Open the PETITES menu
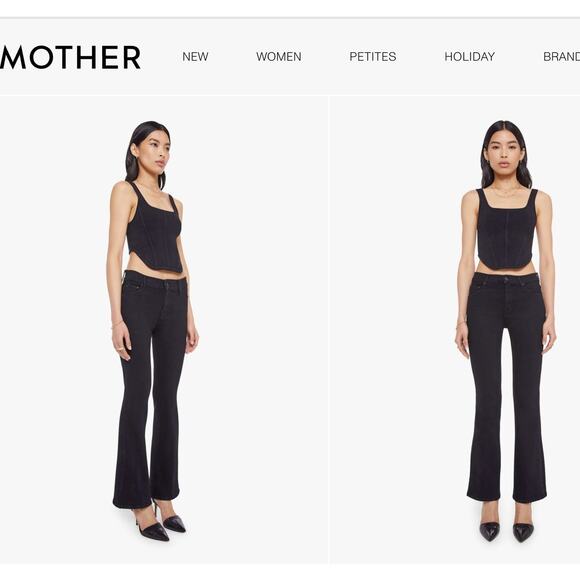580x580 pixels. point(372,57)
